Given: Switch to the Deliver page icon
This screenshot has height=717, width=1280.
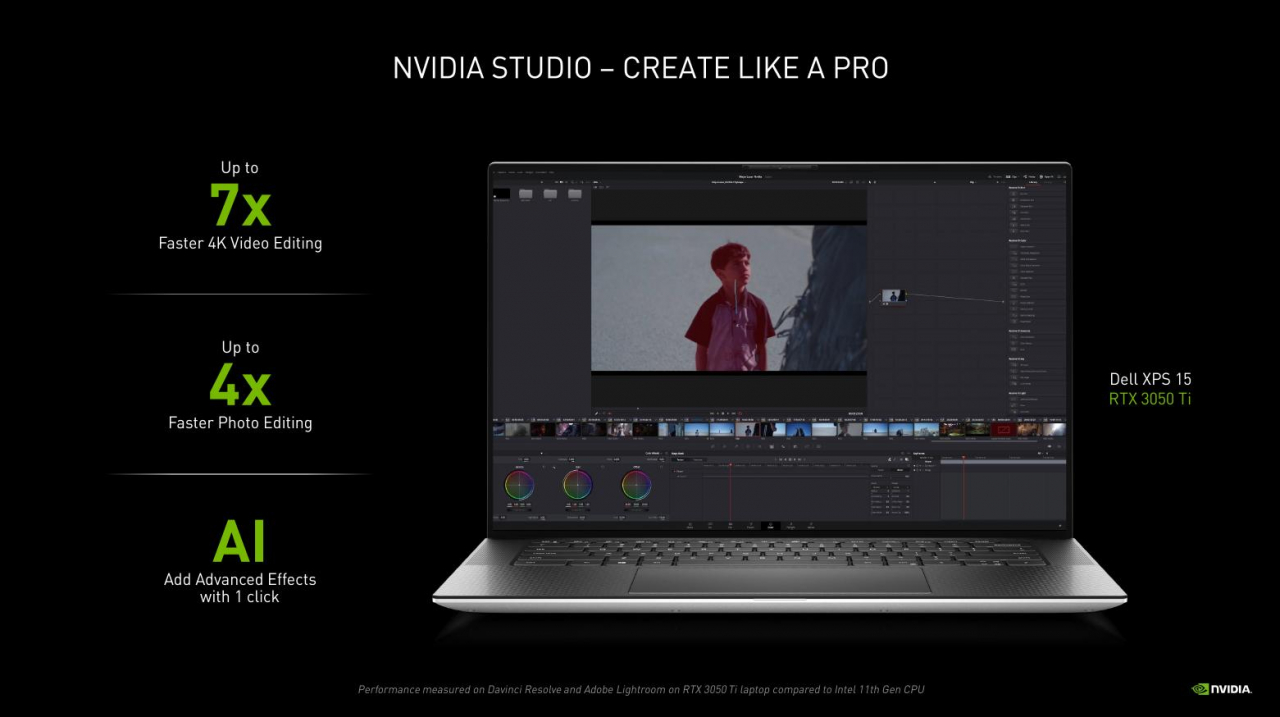Looking at the screenshot, I should tap(810, 525).
